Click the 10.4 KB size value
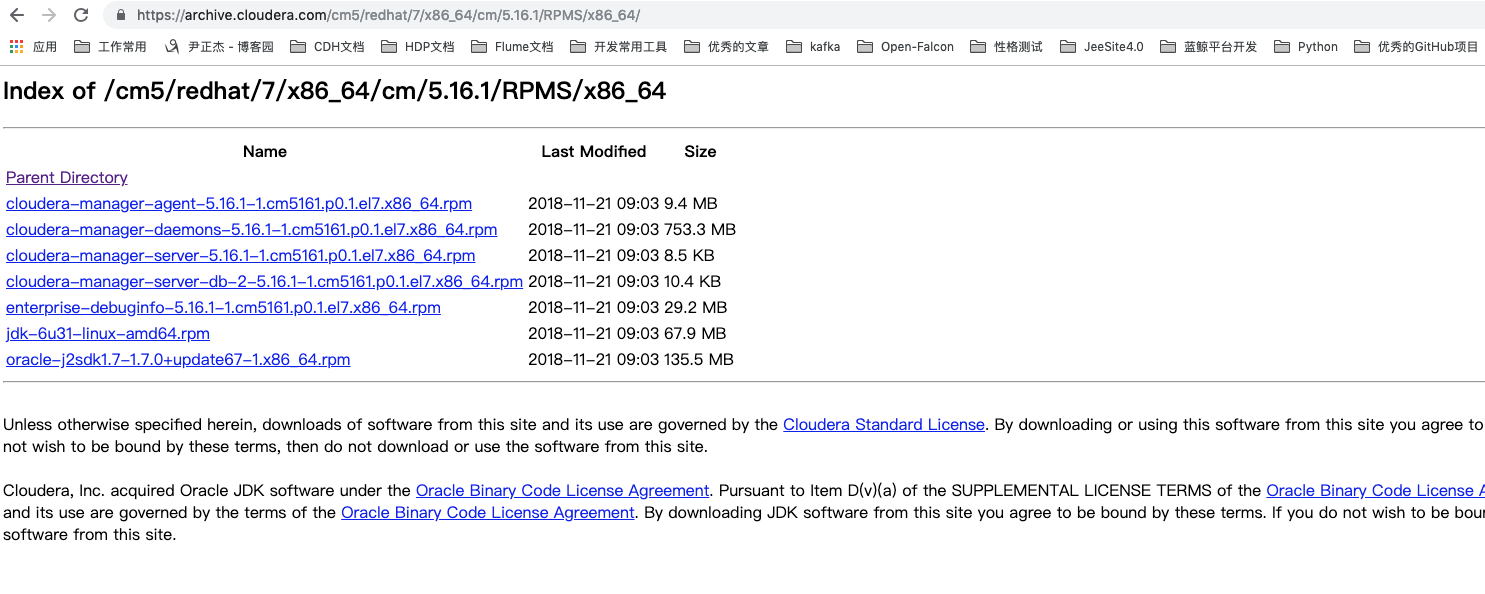The image size is (1485, 594). pos(692,281)
